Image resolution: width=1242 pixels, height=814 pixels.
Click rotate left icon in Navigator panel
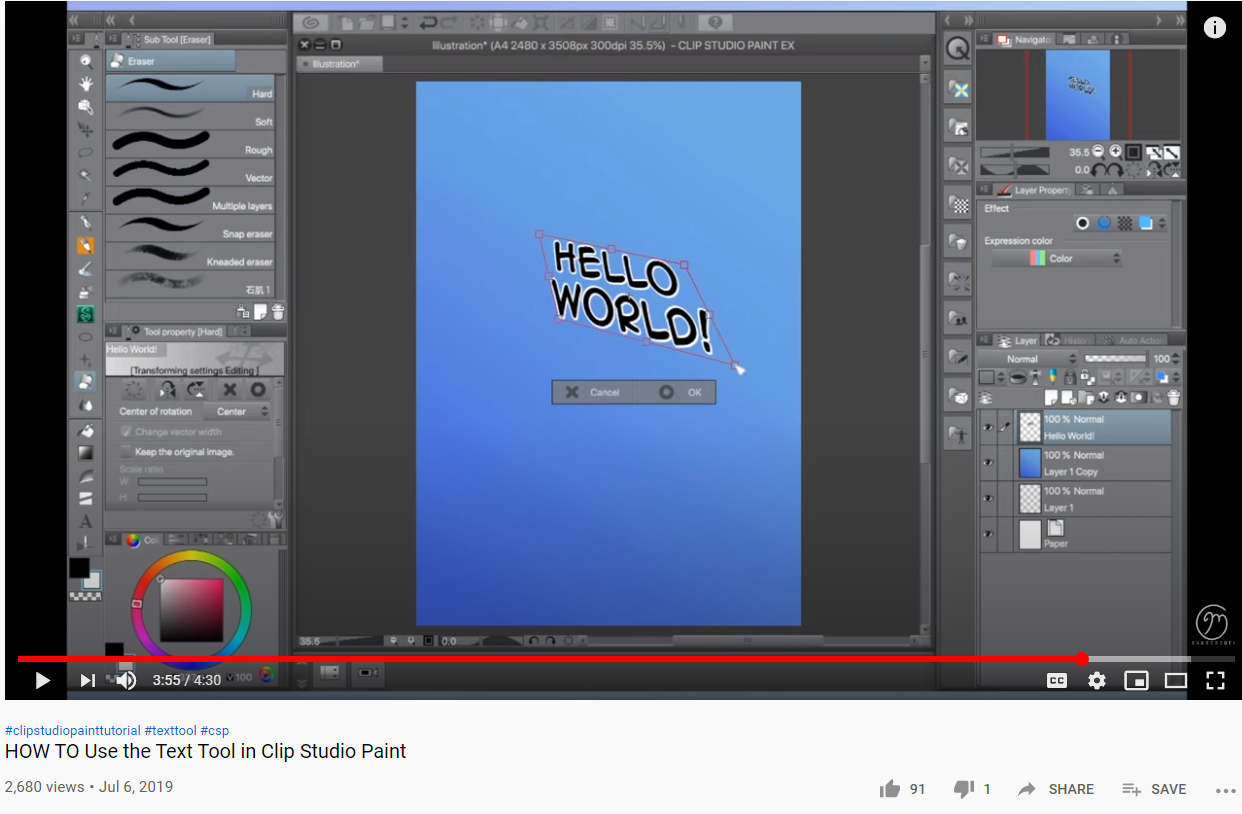point(1100,170)
